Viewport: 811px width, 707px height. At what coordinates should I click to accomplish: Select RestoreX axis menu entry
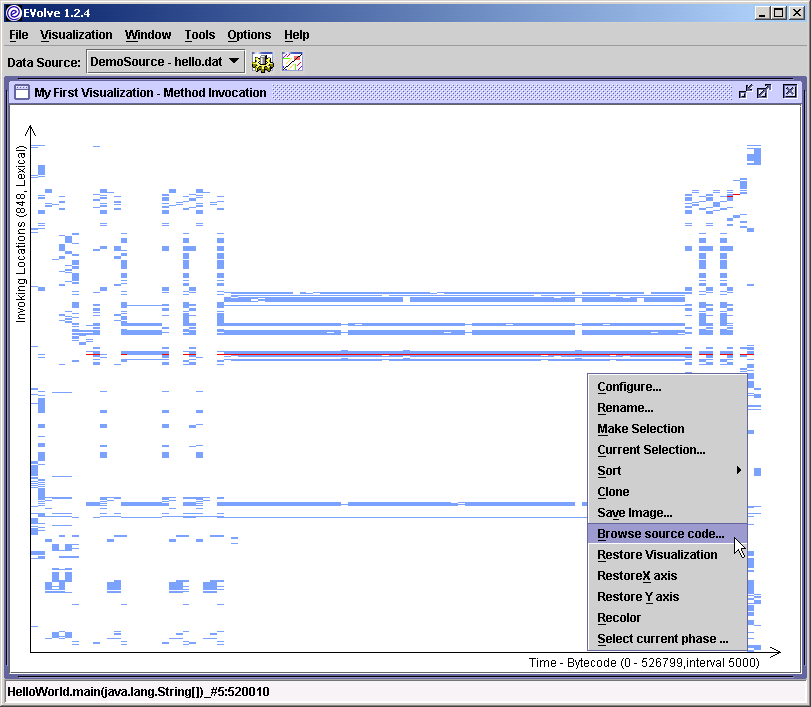[x=667, y=576]
